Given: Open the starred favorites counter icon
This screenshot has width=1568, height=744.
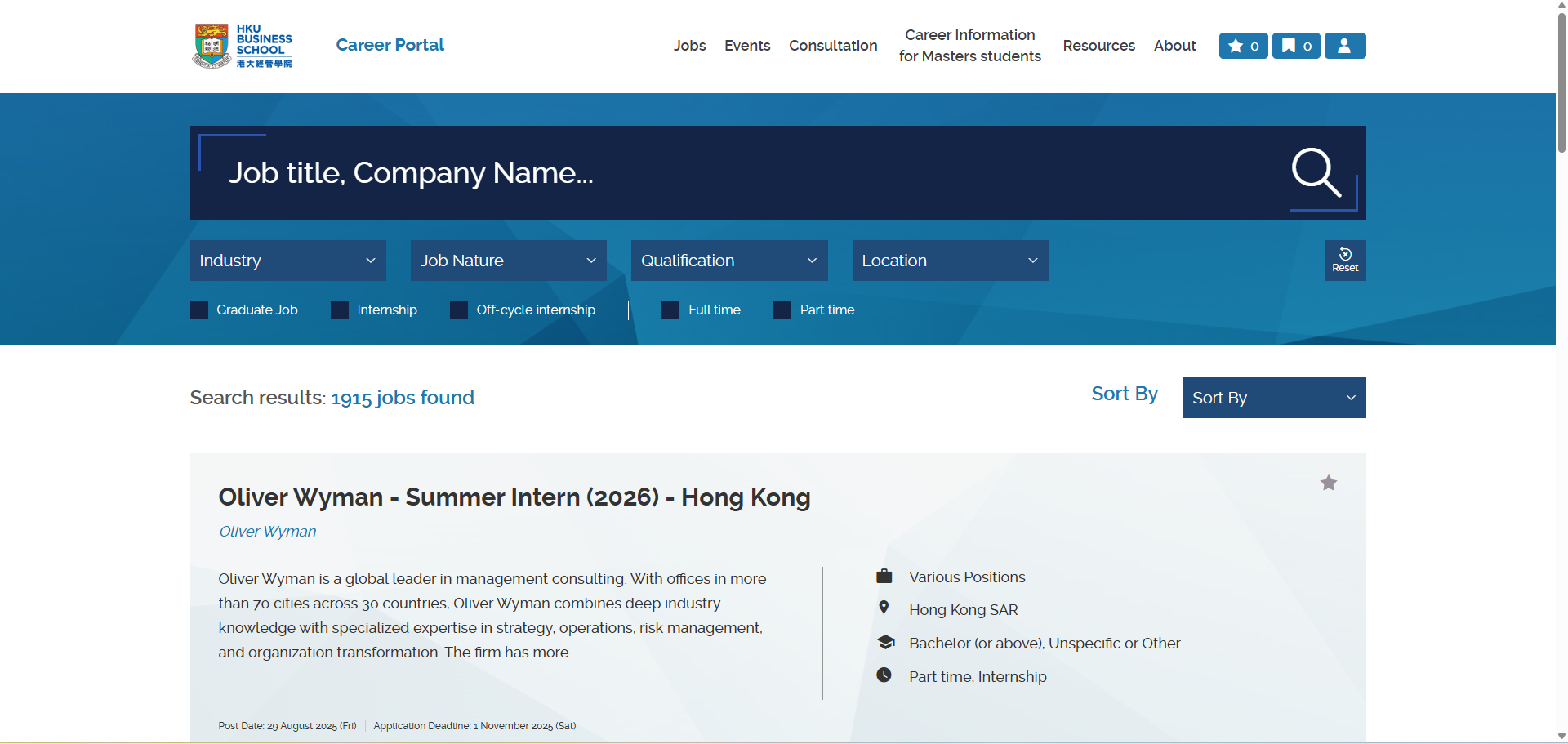Looking at the screenshot, I should coord(1243,46).
